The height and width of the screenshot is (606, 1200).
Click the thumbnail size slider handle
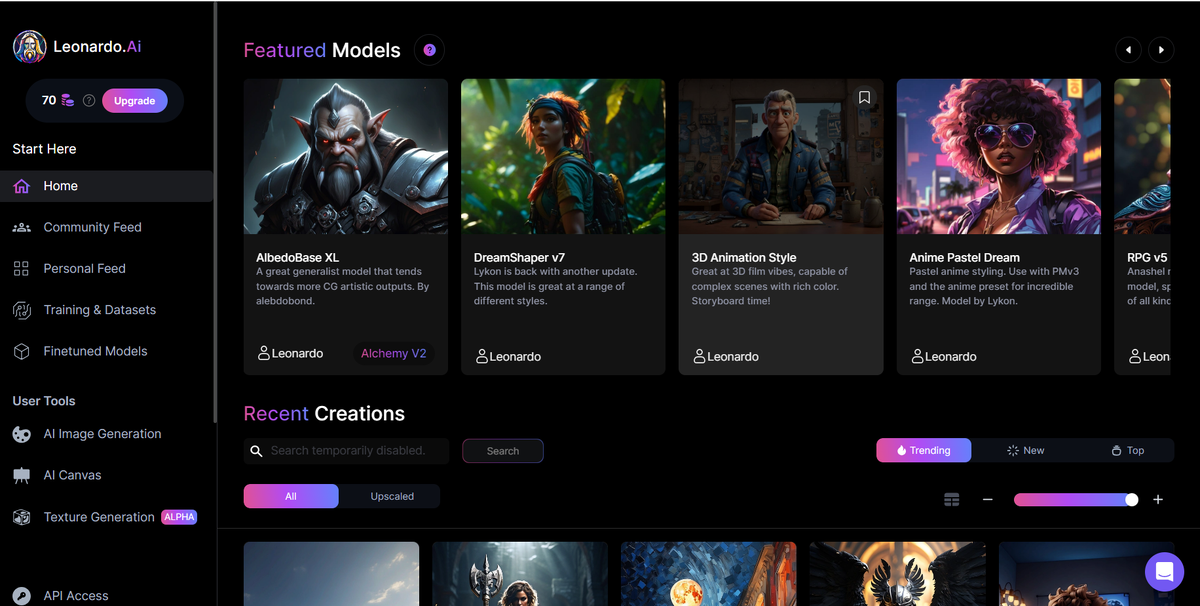coord(1131,499)
